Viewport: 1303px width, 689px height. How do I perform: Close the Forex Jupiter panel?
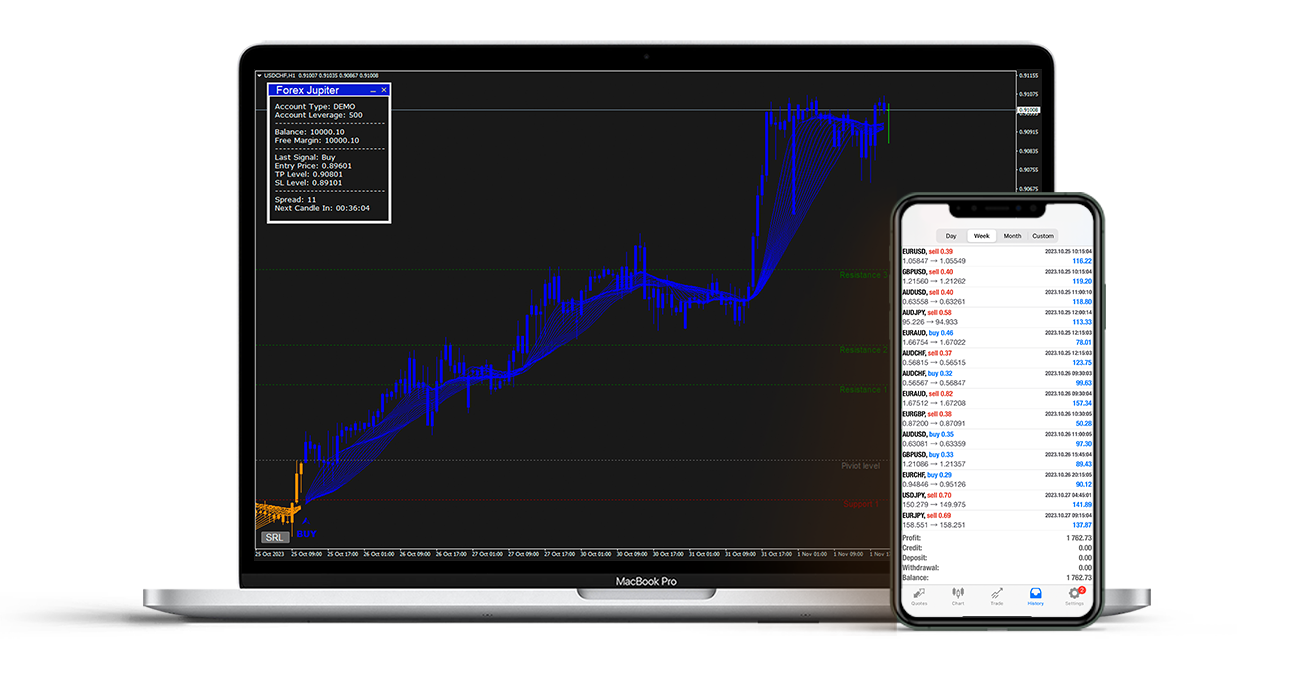(x=384, y=90)
